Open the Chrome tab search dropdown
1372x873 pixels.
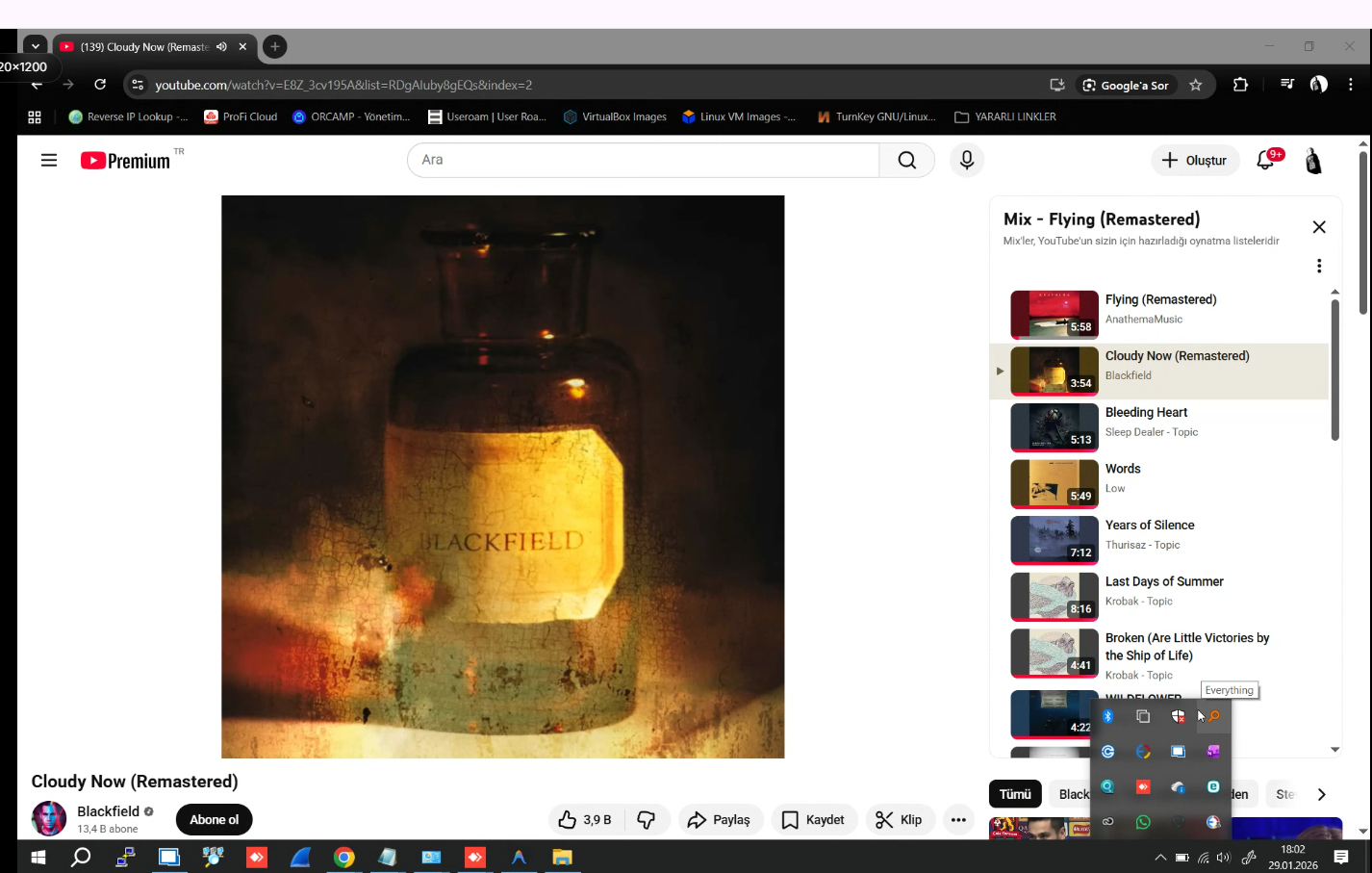coord(35,46)
